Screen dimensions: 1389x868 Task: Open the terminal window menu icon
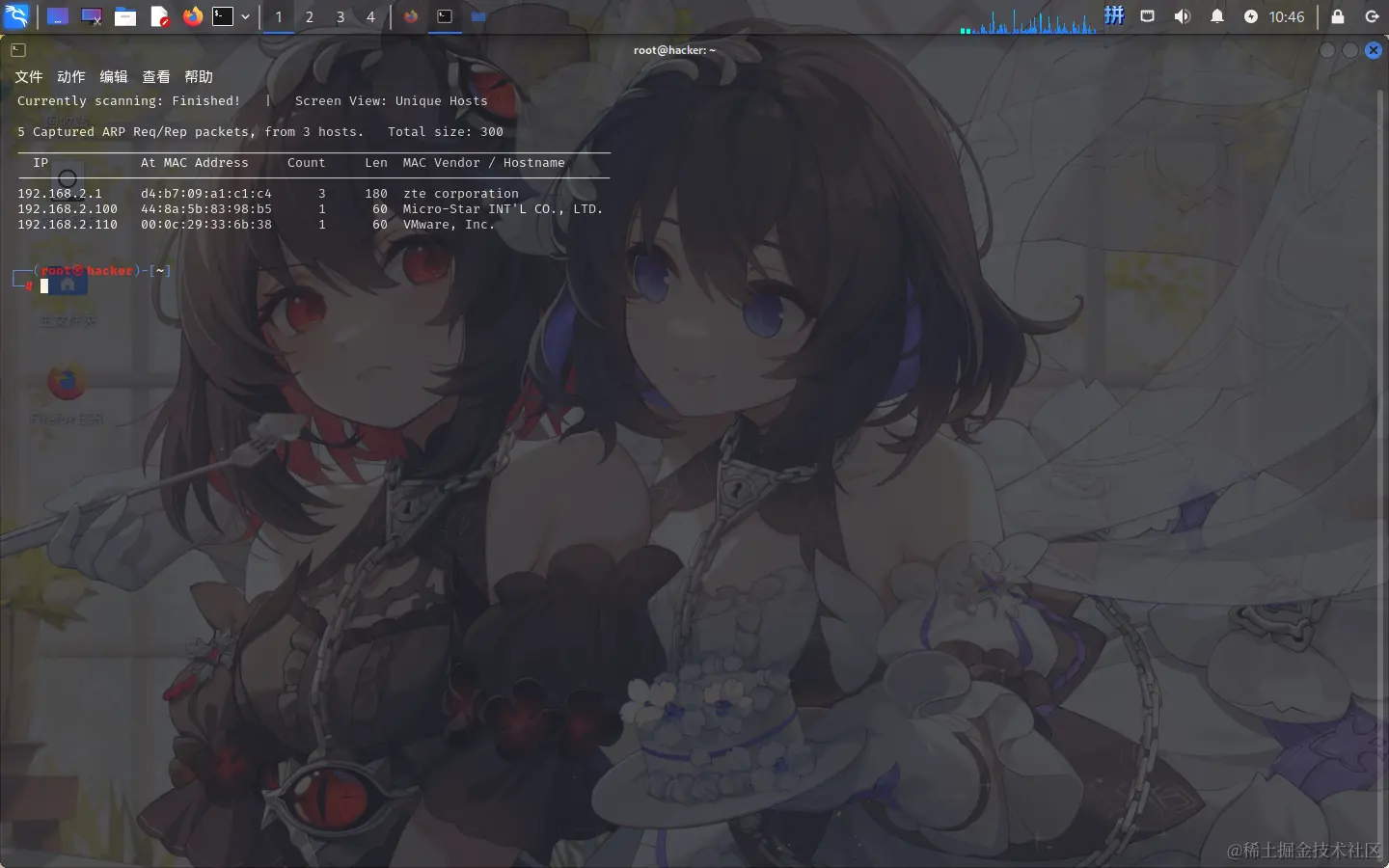(x=18, y=49)
